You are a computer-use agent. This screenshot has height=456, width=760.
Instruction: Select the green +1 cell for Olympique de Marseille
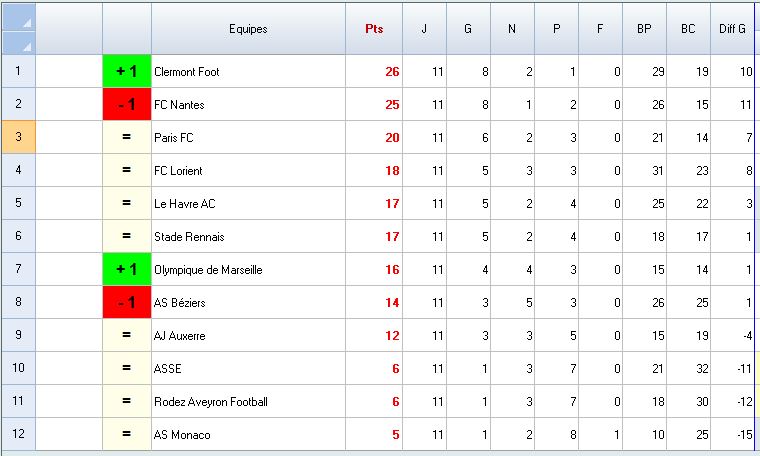[x=127, y=269]
